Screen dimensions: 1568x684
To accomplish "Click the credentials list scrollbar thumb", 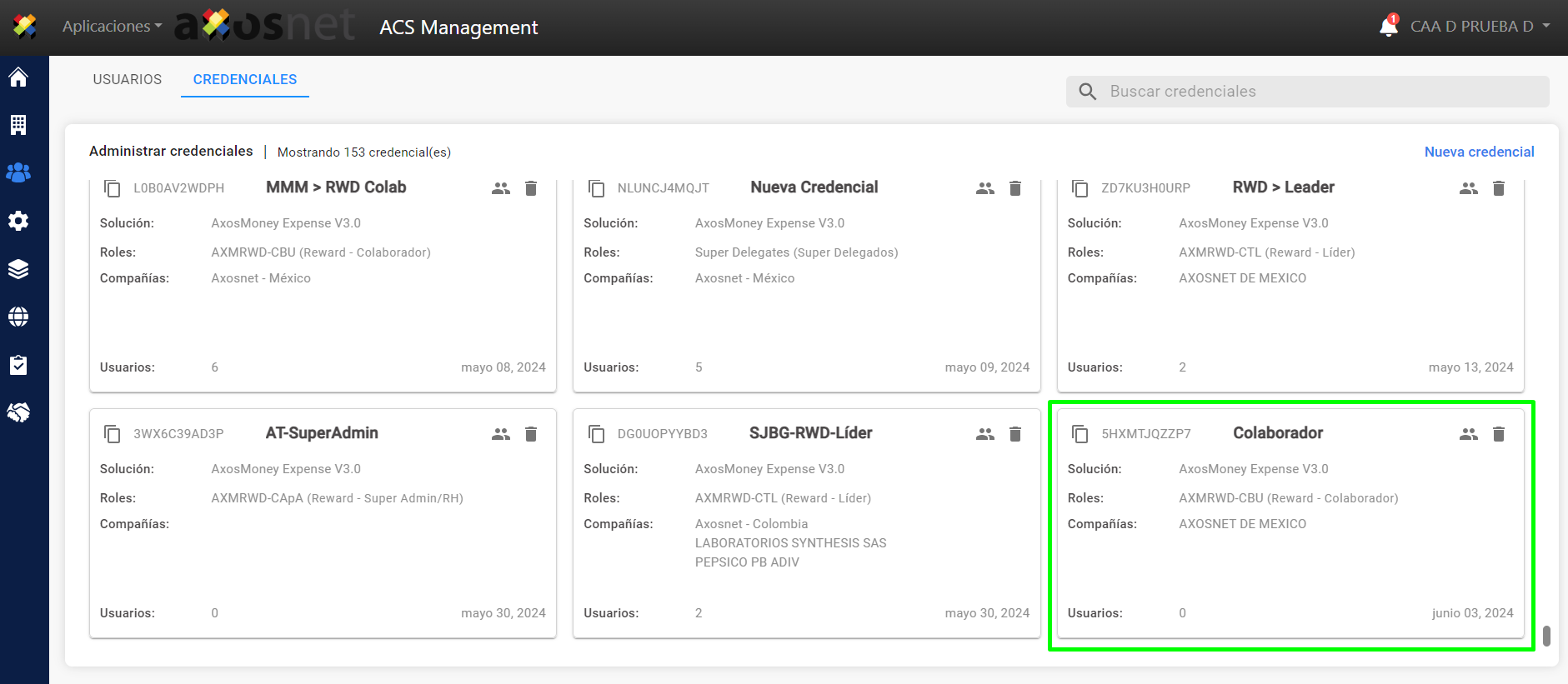I will click(x=1546, y=636).
